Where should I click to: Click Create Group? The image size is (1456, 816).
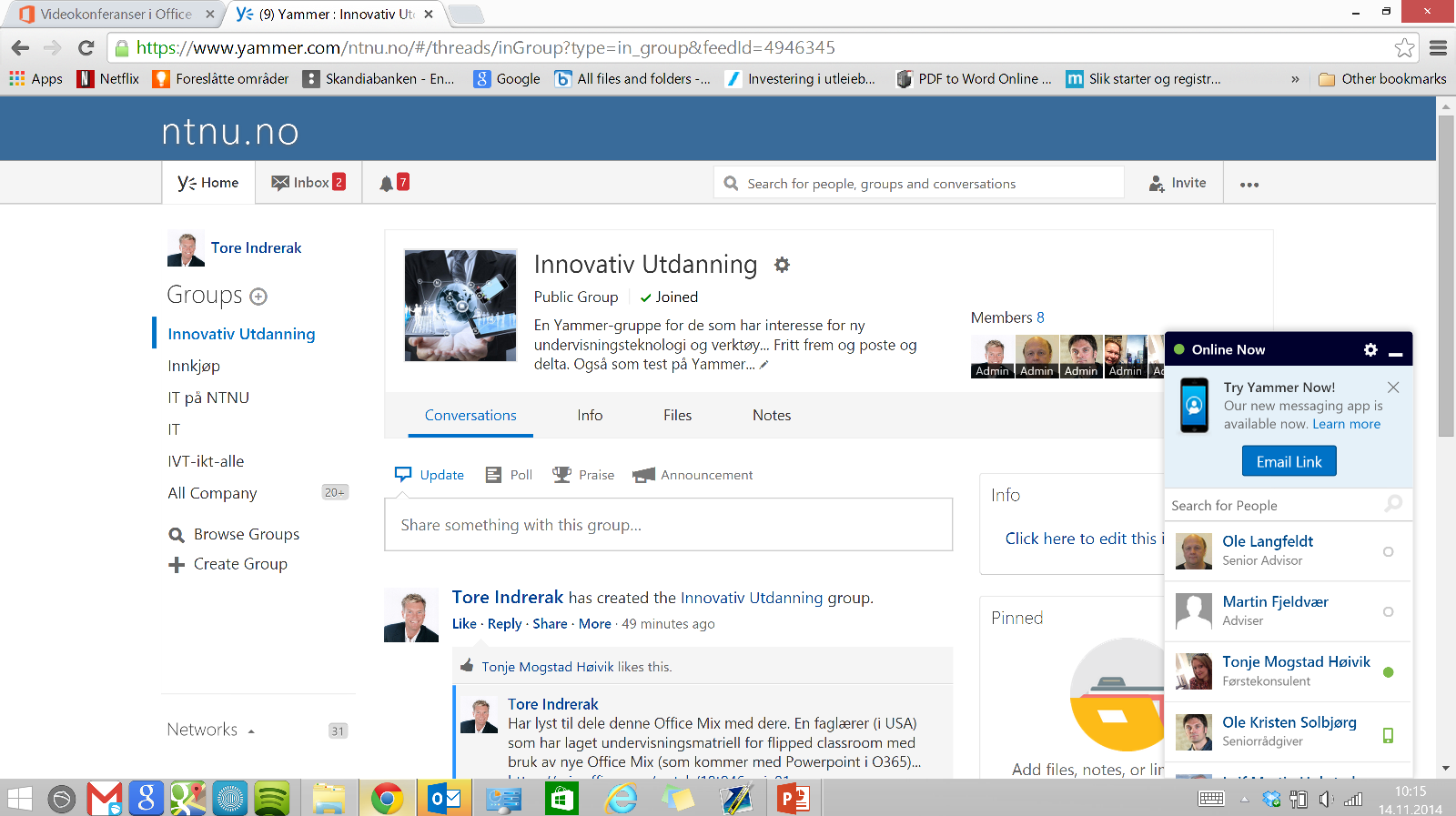pyautogui.click(x=228, y=565)
